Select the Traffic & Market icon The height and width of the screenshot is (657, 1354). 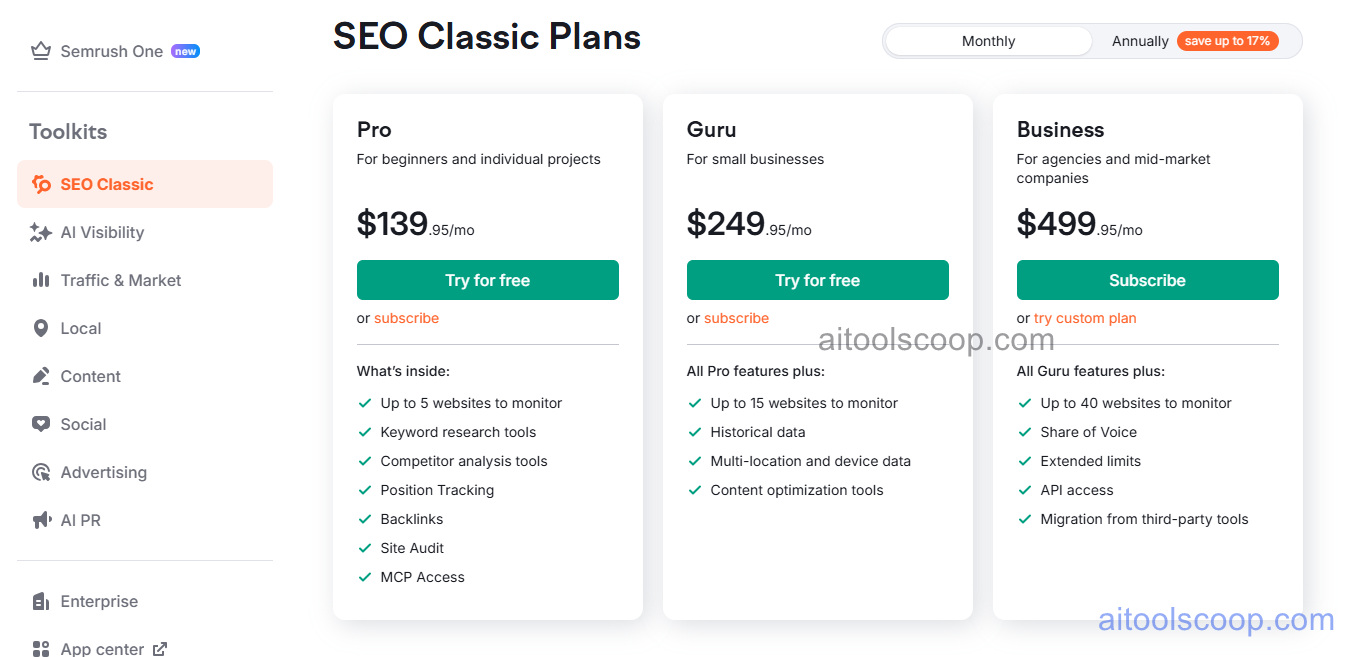[x=40, y=280]
